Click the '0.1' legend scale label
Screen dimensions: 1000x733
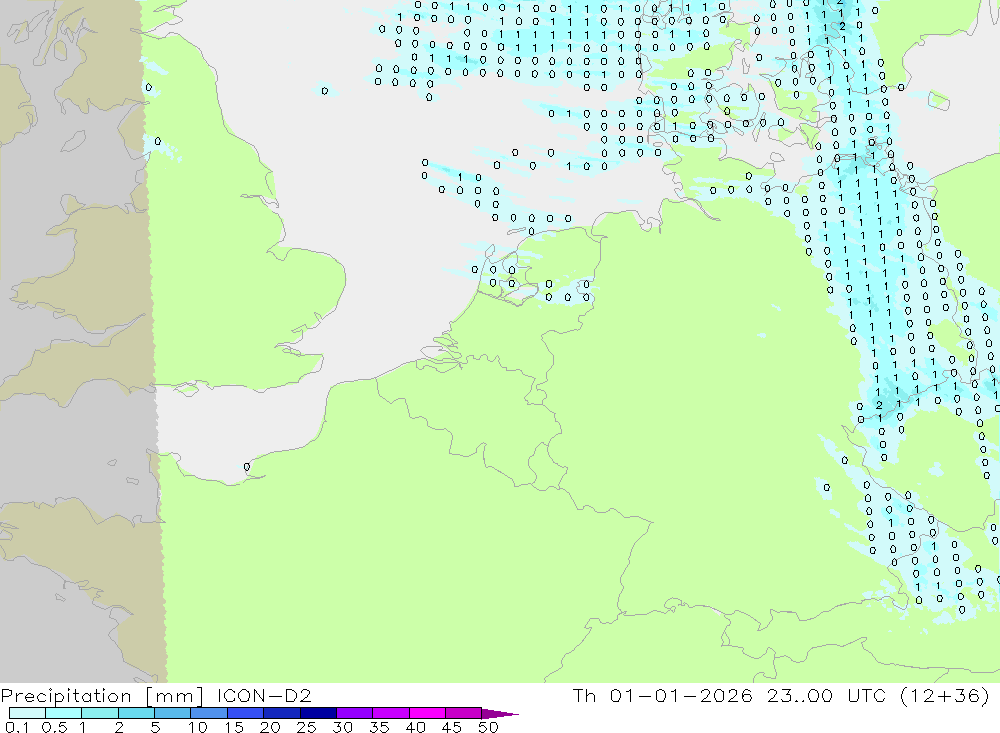17,727
